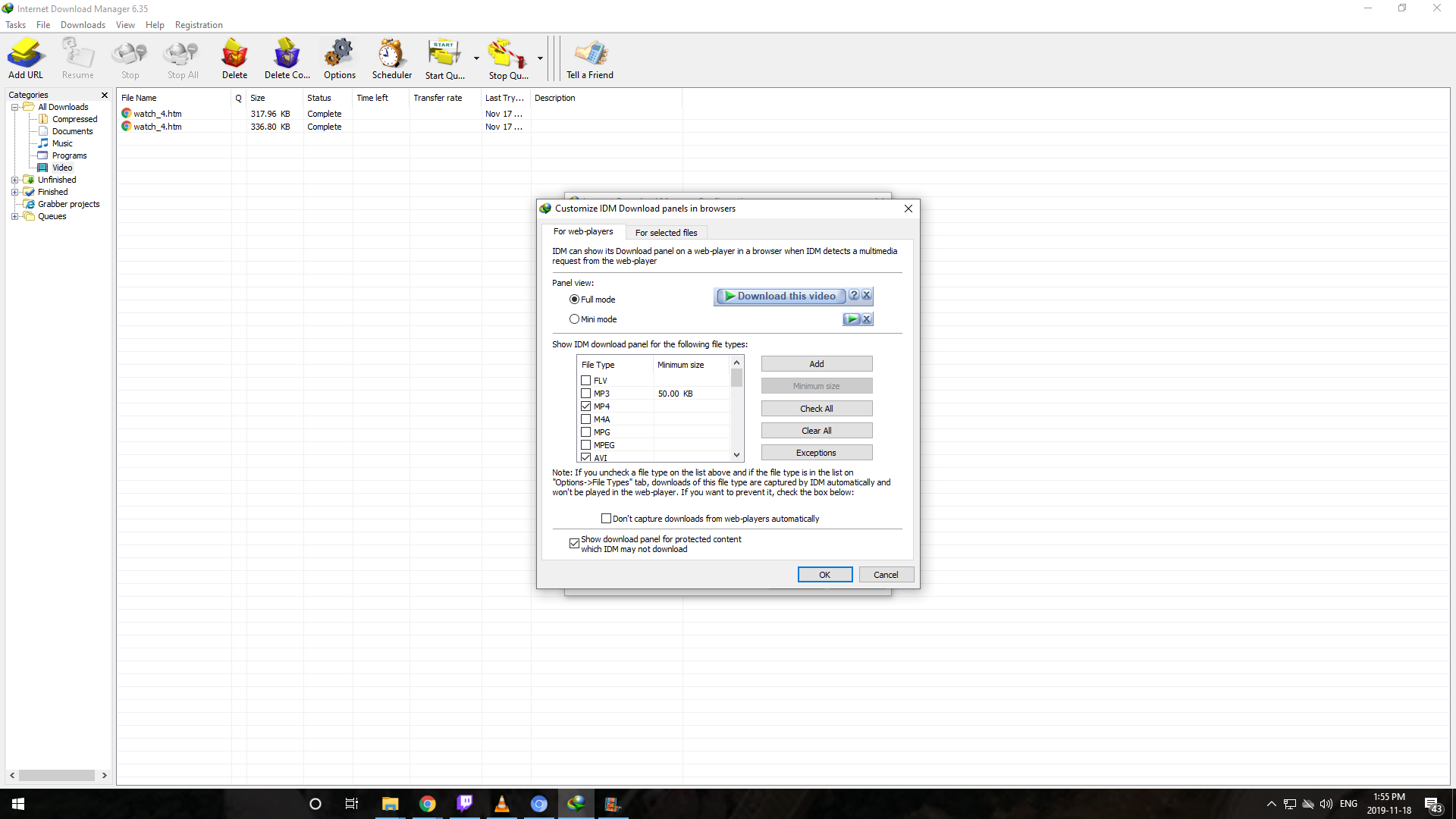This screenshot has height=819, width=1456.
Task: Open the View menu
Action: 125,25
